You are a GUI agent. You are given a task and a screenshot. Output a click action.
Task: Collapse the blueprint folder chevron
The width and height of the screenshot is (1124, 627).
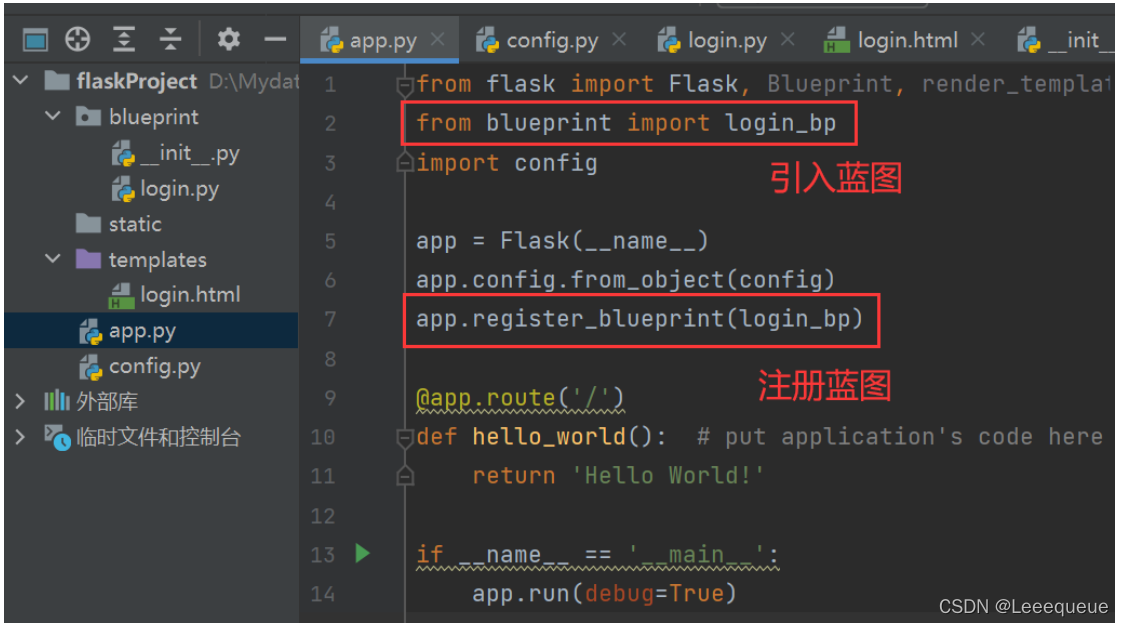(53, 115)
